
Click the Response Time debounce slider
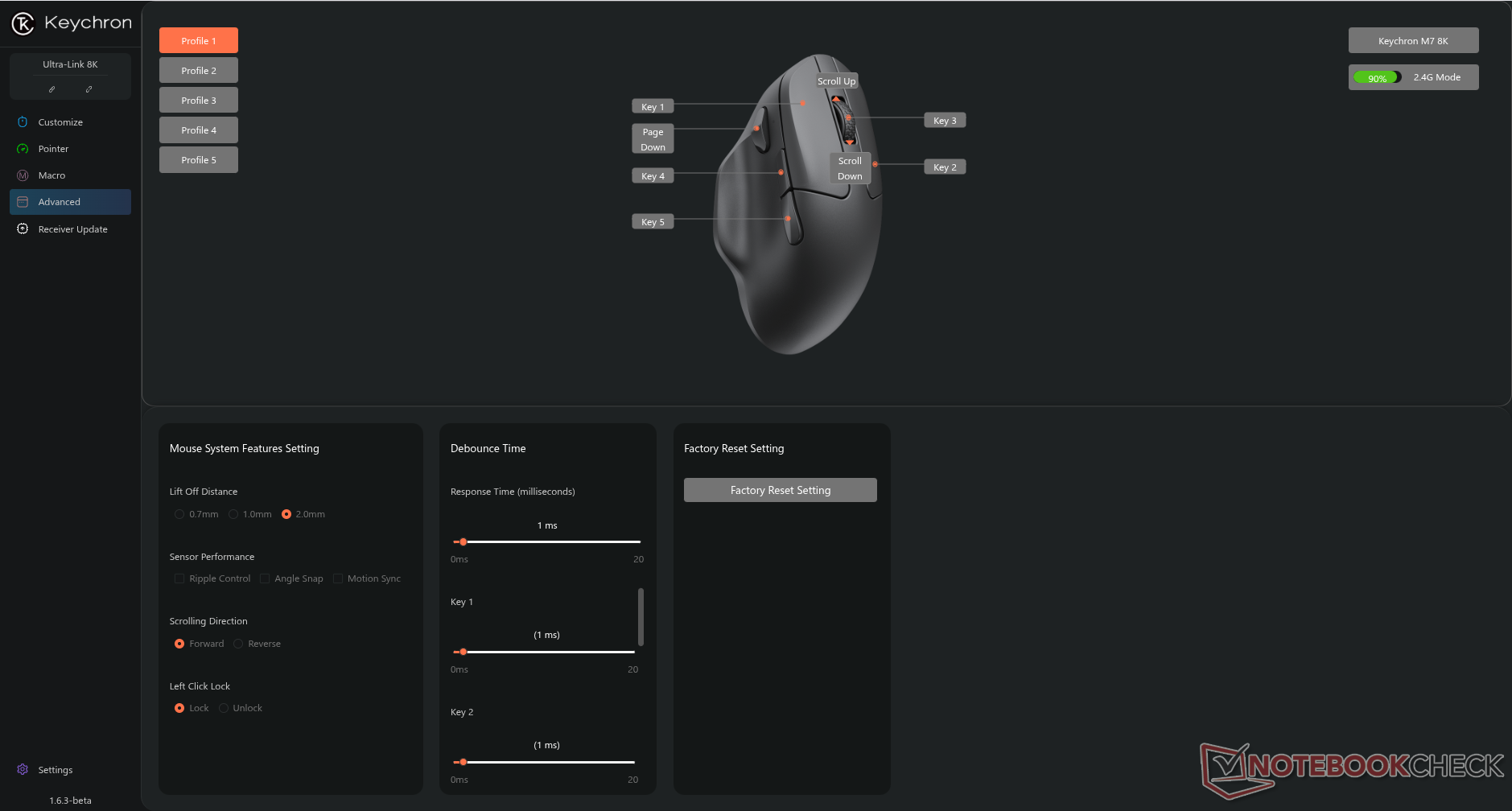click(x=547, y=541)
